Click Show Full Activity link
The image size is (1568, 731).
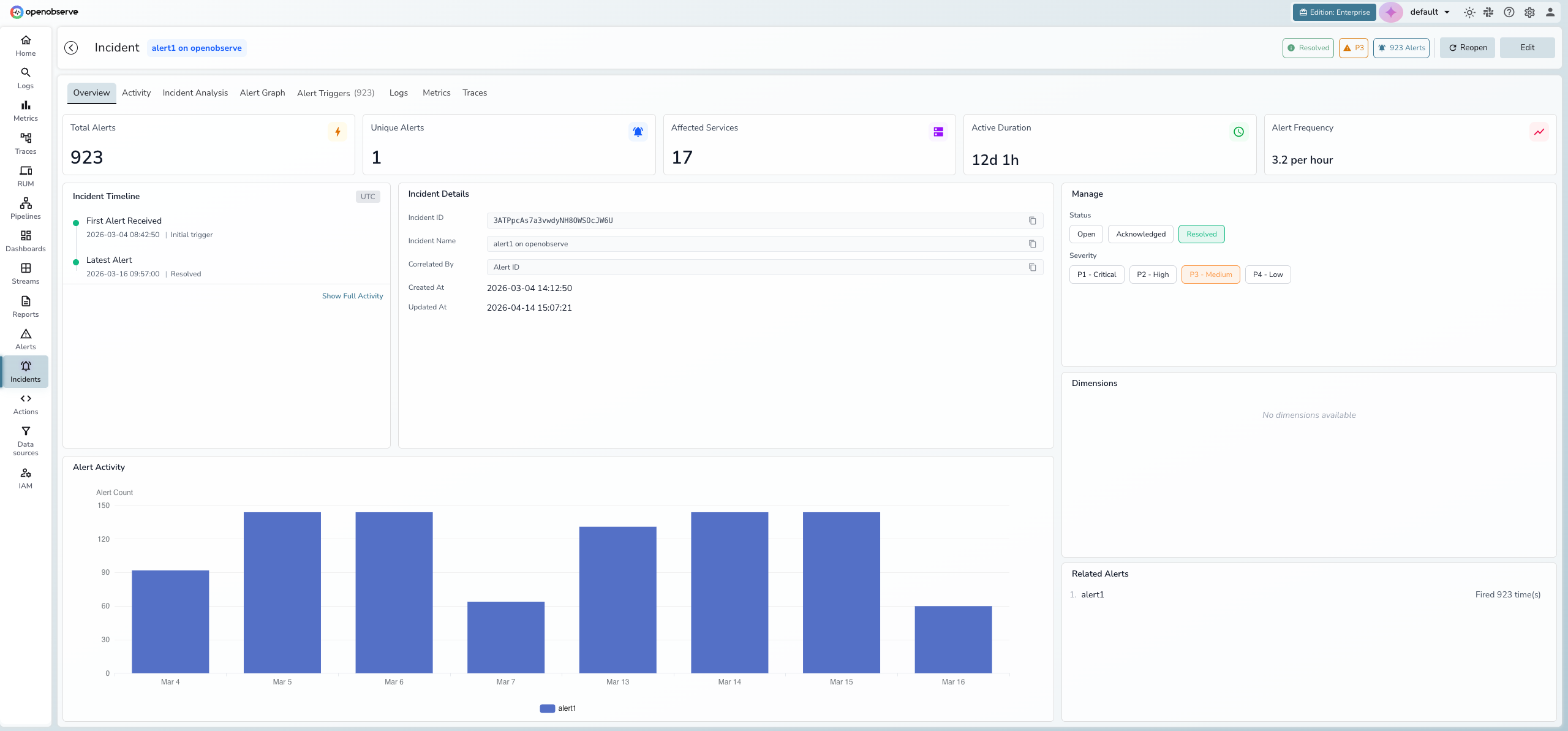[352, 295]
